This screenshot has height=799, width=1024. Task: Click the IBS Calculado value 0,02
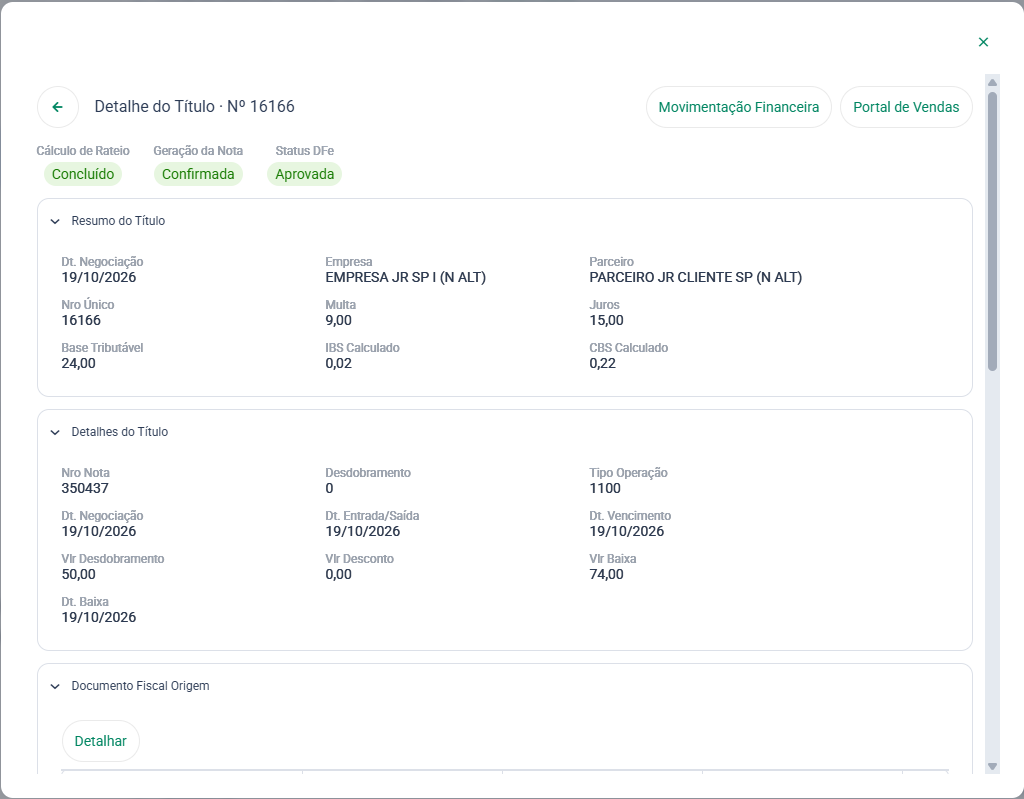point(338,363)
